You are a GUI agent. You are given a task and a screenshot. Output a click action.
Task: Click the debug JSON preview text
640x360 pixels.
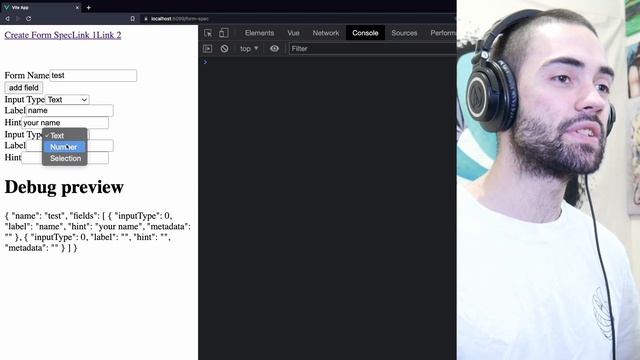98,232
